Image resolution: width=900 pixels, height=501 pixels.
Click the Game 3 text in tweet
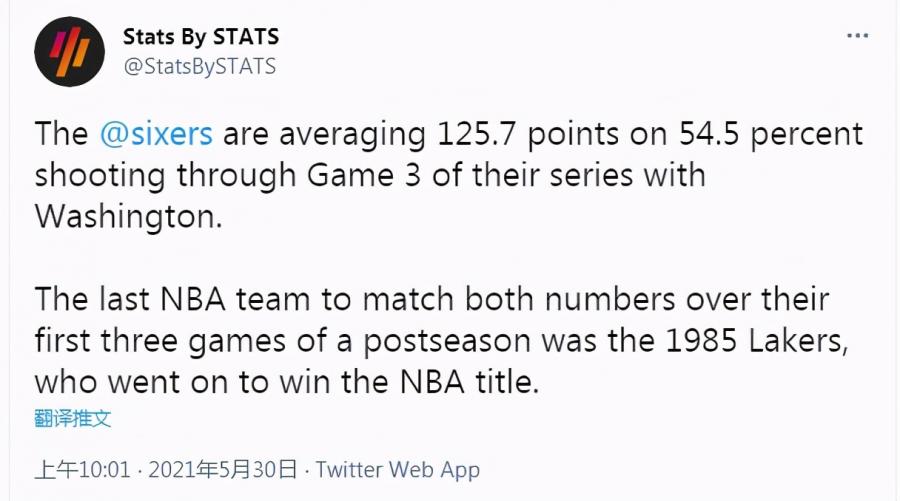(364, 175)
